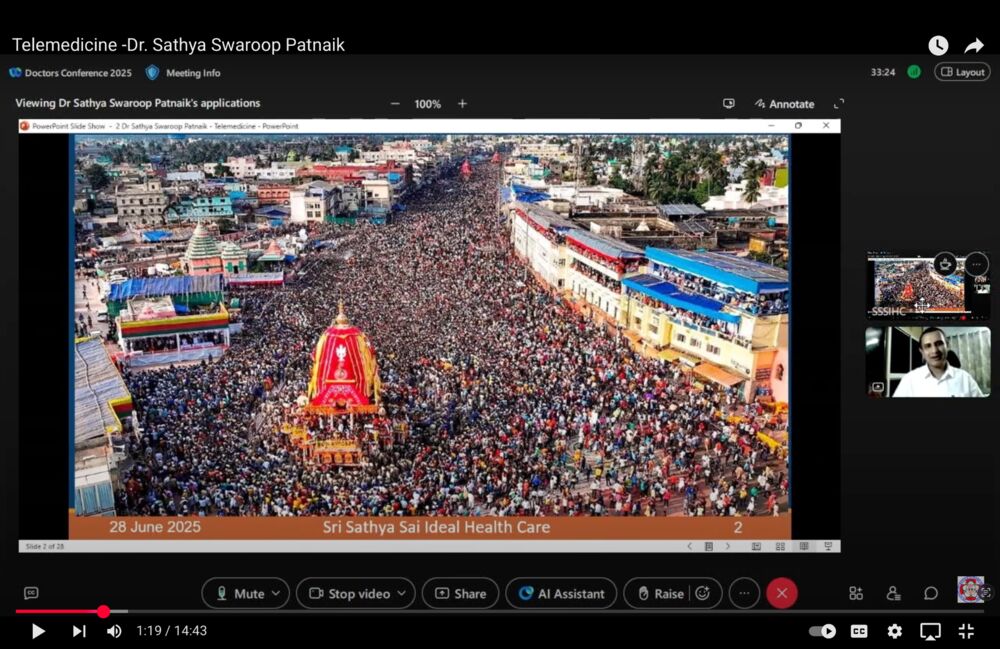The height and width of the screenshot is (649, 1000).
Task: Click the screen share control icon beside Annotate
Action: (729, 103)
